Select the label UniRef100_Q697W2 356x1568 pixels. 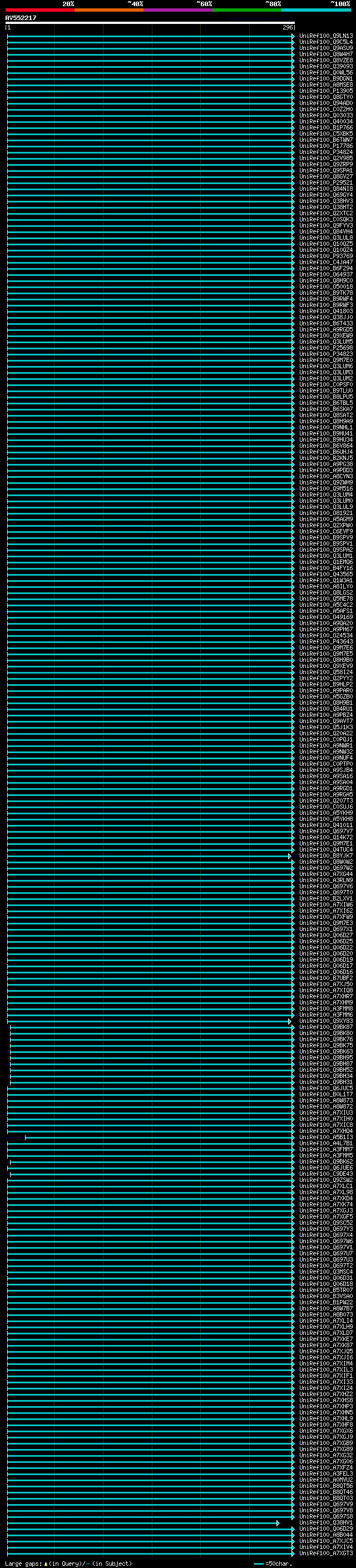pos(326,868)
